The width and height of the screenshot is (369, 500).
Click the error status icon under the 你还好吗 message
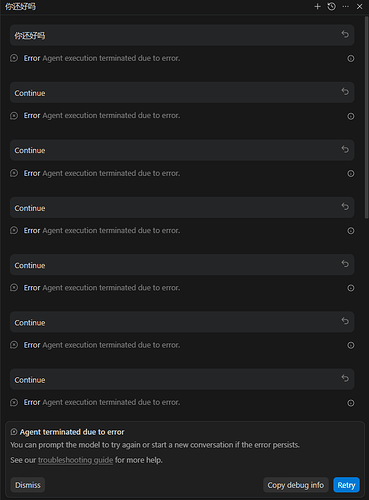click(x=14, y=58)
